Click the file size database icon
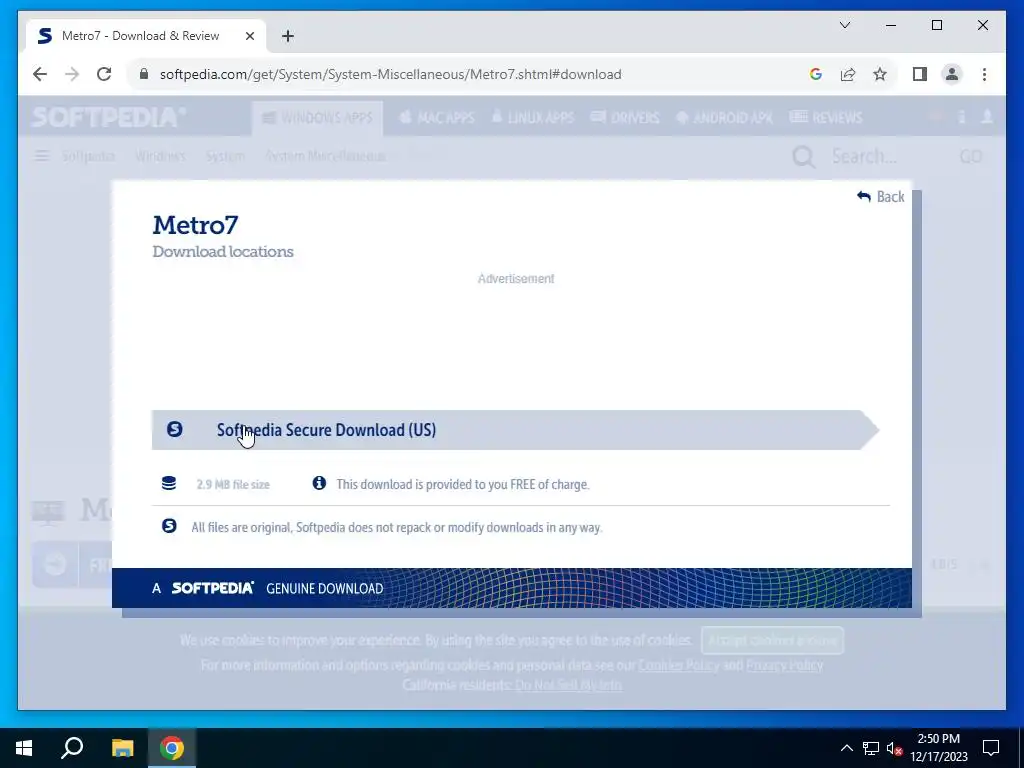Viewport: 1024px width, 768px height. coord(168,483)
